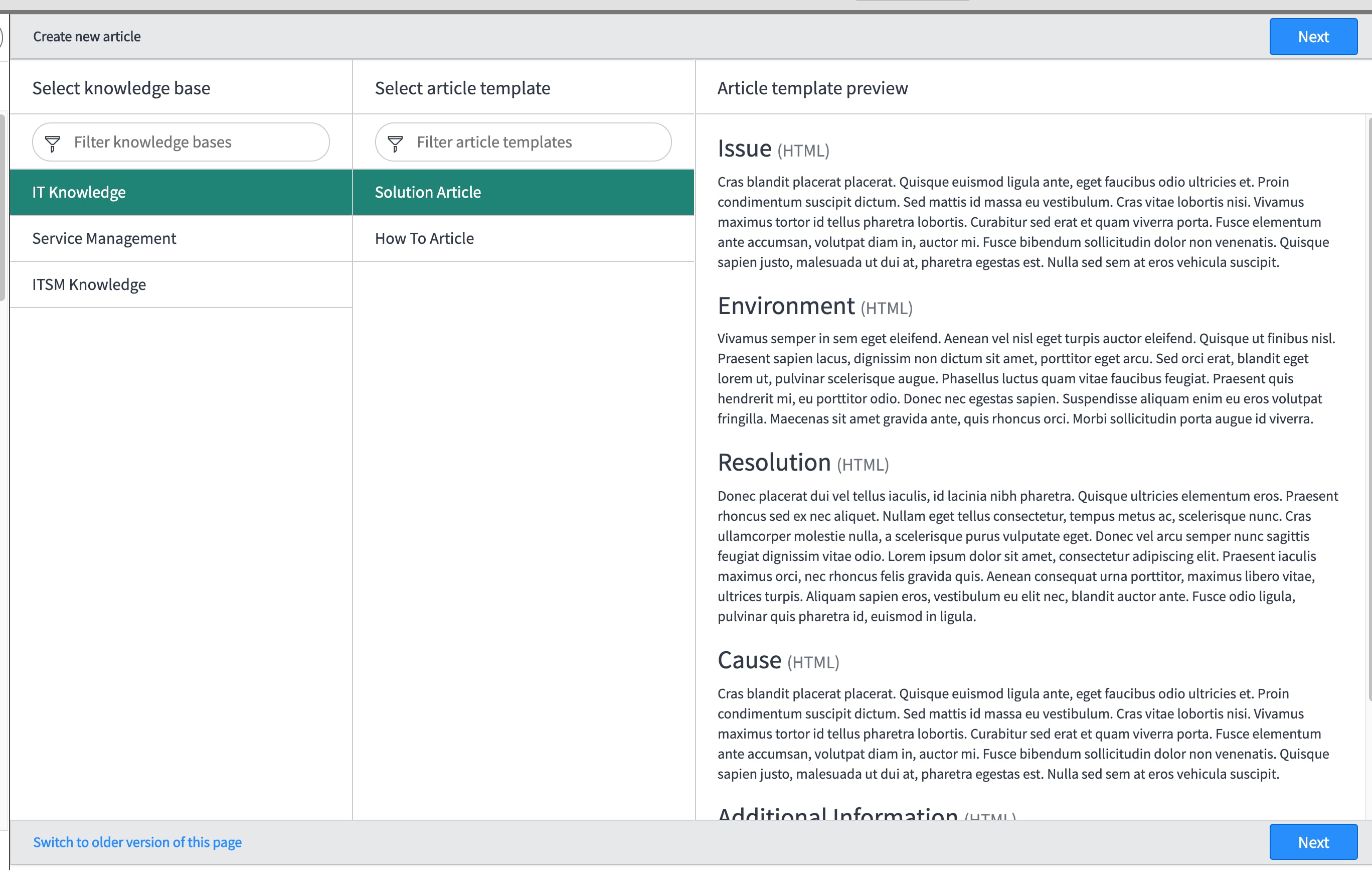The image size is (1372, 870).
Task: Click the Resolution heading in the preview
Action: (774, 463)
